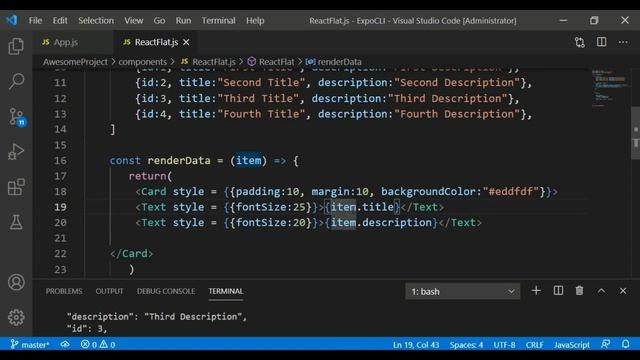
Task: Click "Second Title" string on line 11
Action: click(x=261, y=82)
